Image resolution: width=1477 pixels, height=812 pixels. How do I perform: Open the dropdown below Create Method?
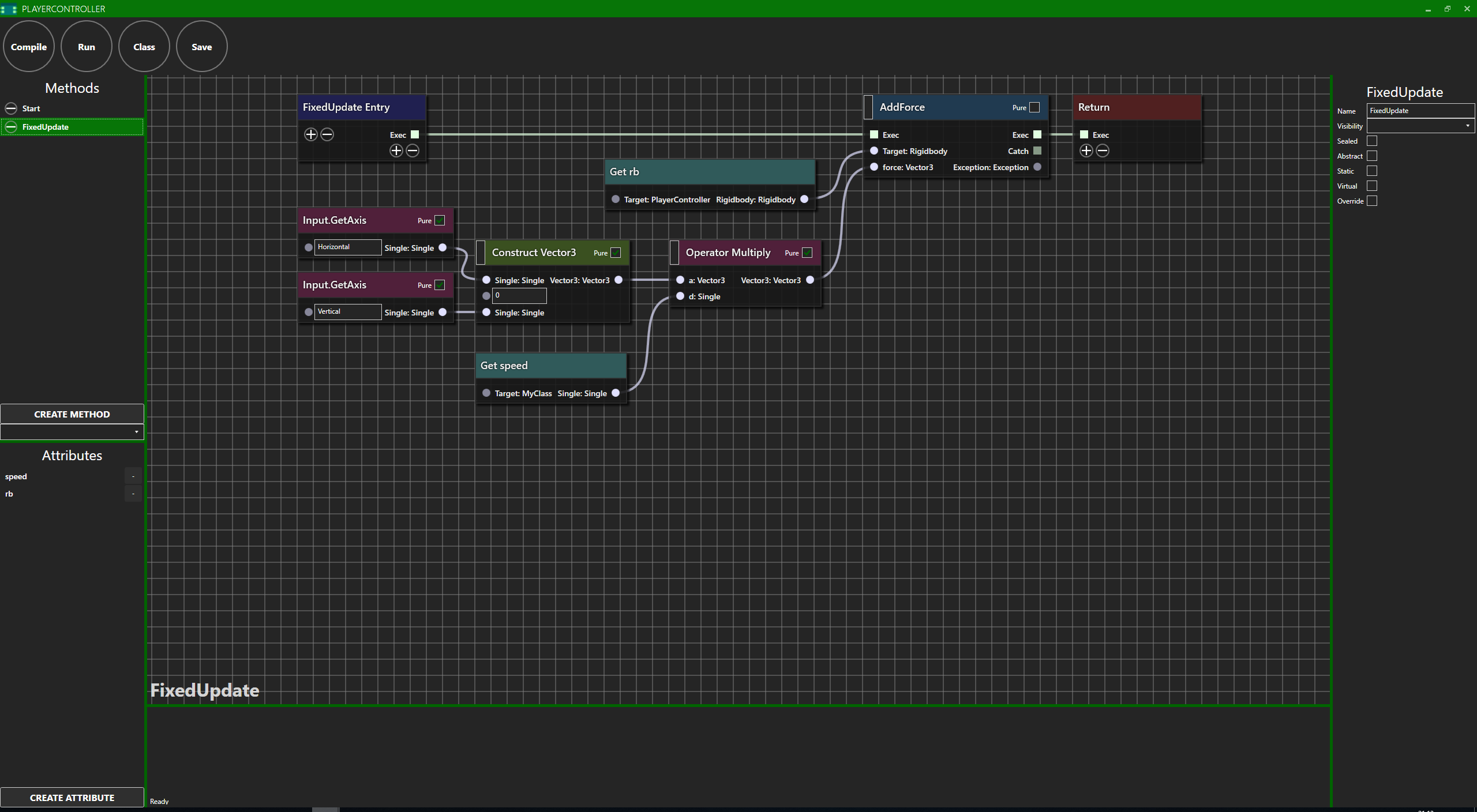[72, 432]
